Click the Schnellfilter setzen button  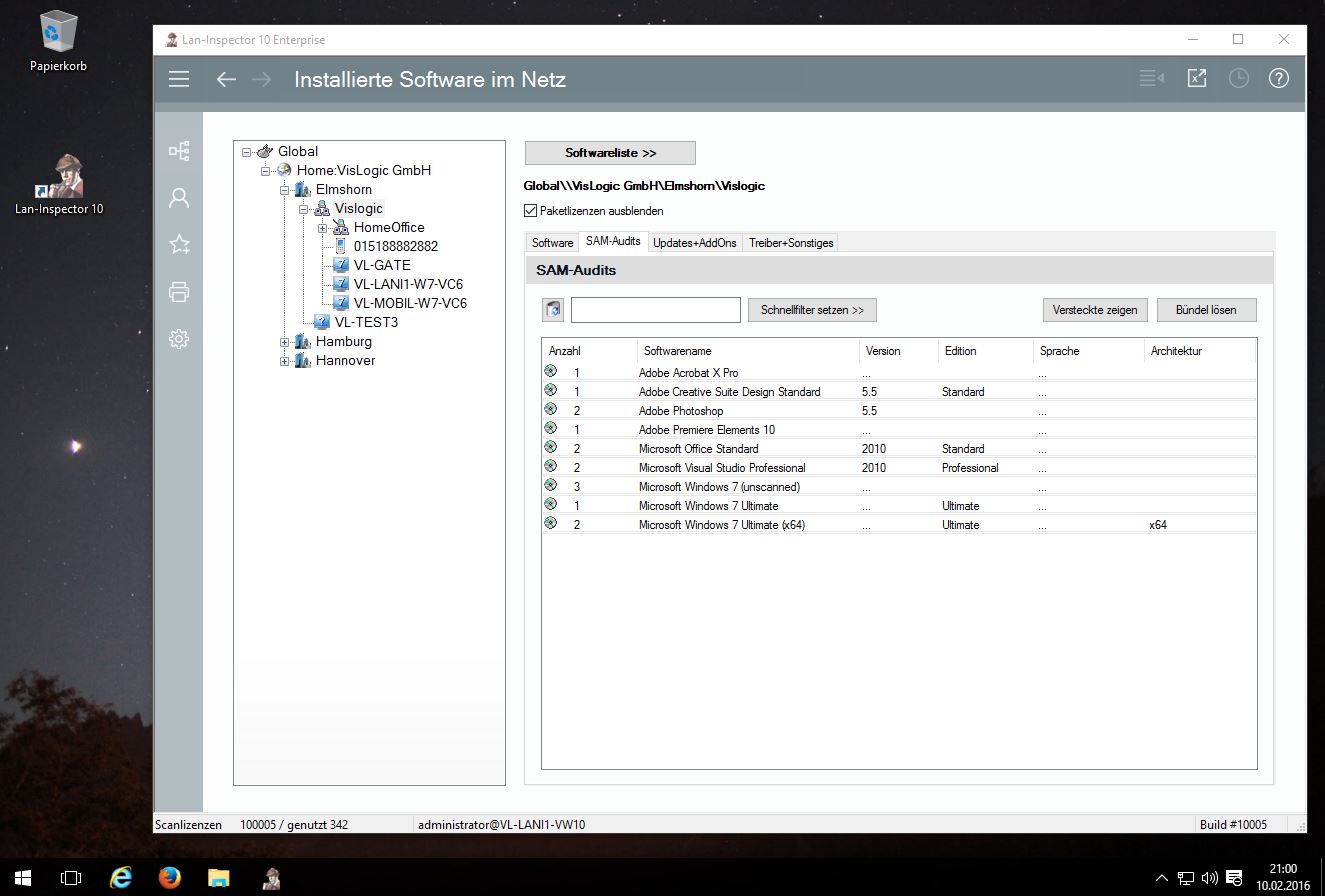pyautogui.click(x=812, y=310)
